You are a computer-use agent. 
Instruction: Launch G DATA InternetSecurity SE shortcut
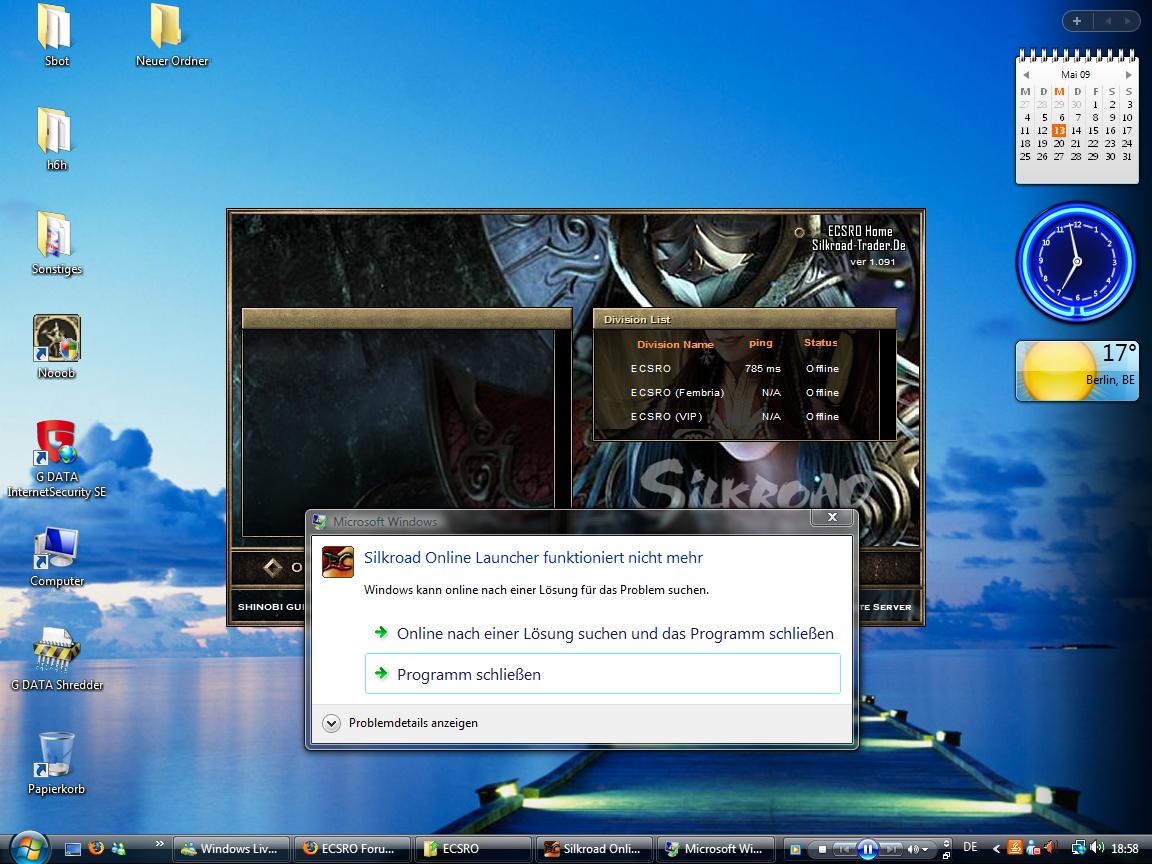point(57,445)
